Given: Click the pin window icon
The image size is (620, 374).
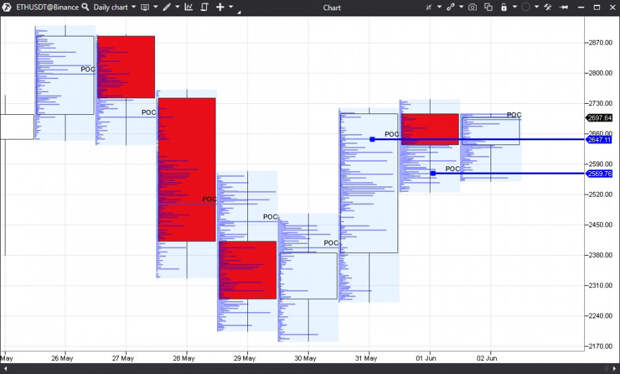Looking at the screenshot, I should [x=564, y=7].
